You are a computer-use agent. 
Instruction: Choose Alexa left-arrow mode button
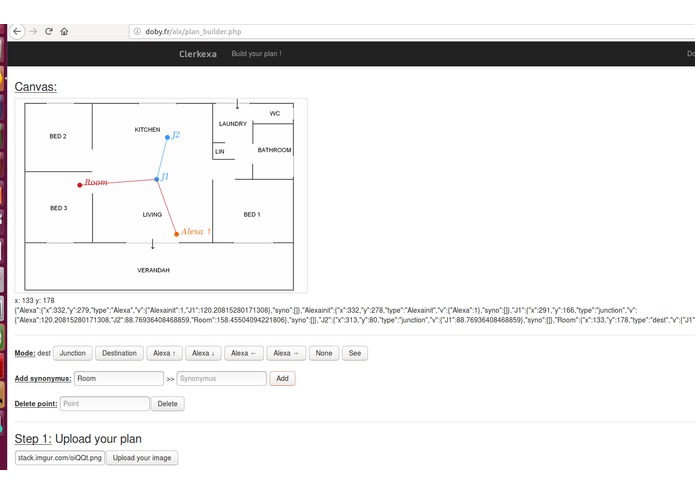244,353
